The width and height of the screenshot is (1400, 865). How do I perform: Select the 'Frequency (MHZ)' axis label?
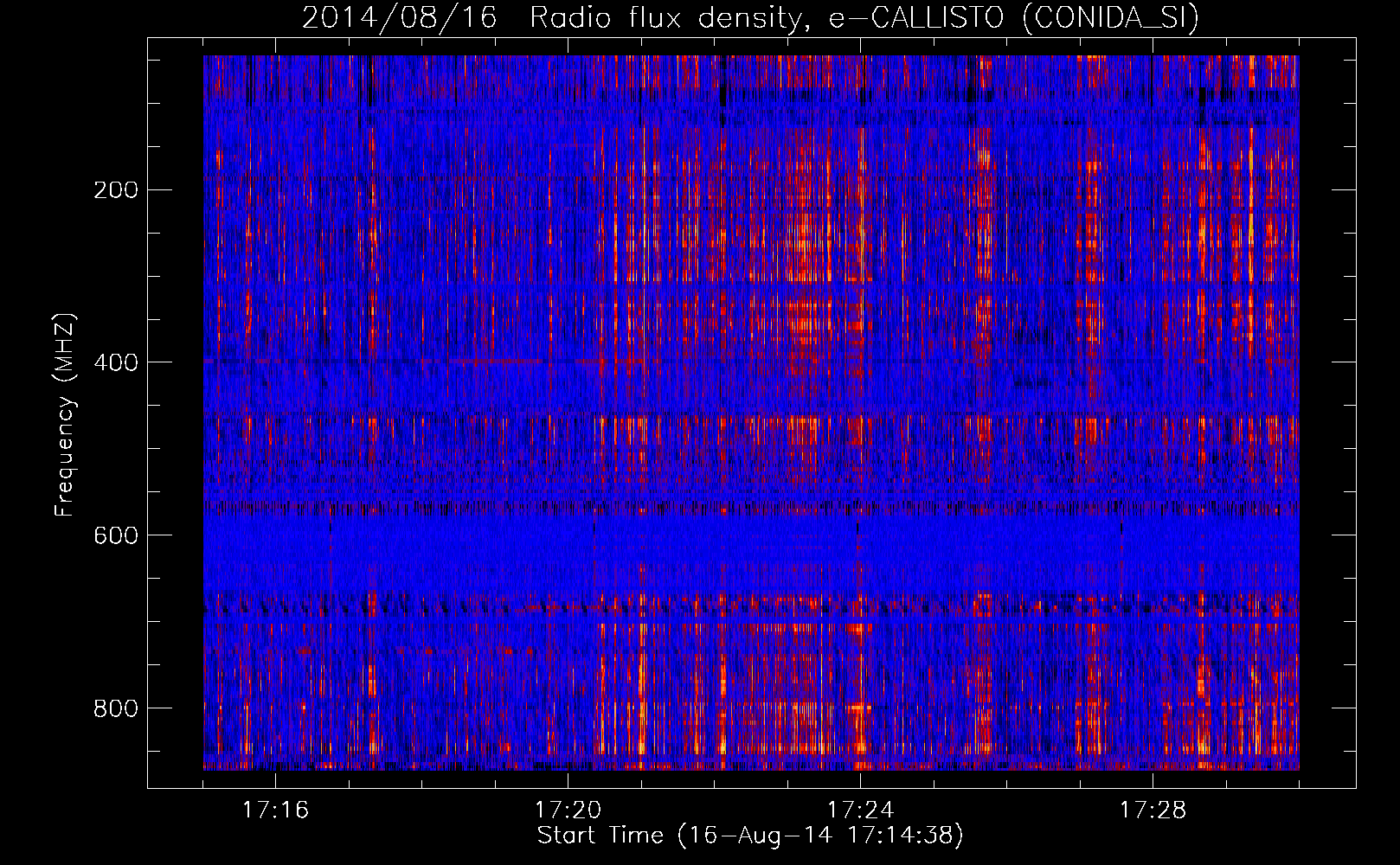tap(65, 415)
